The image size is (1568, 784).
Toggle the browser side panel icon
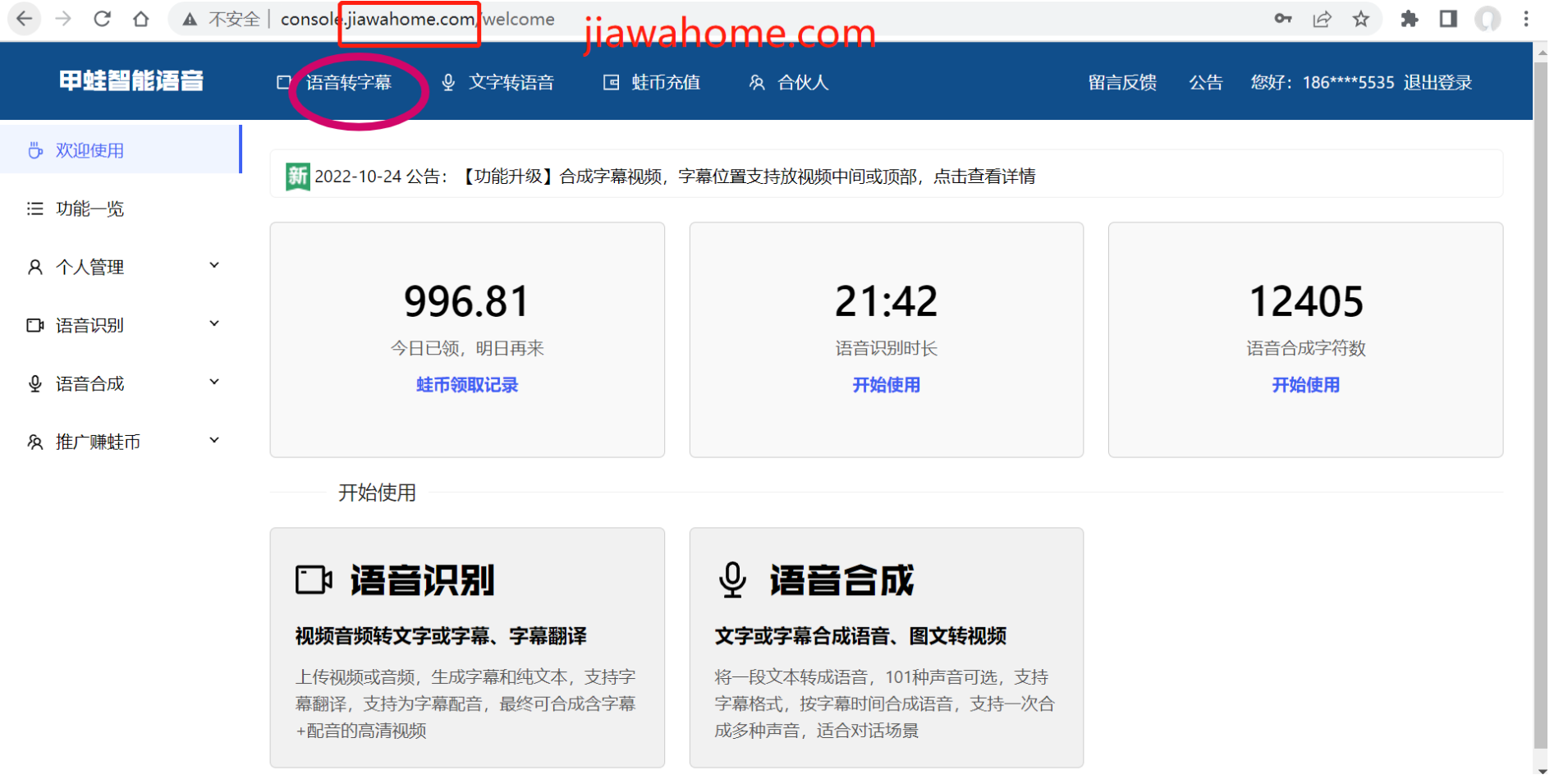tap(1448, 18)
